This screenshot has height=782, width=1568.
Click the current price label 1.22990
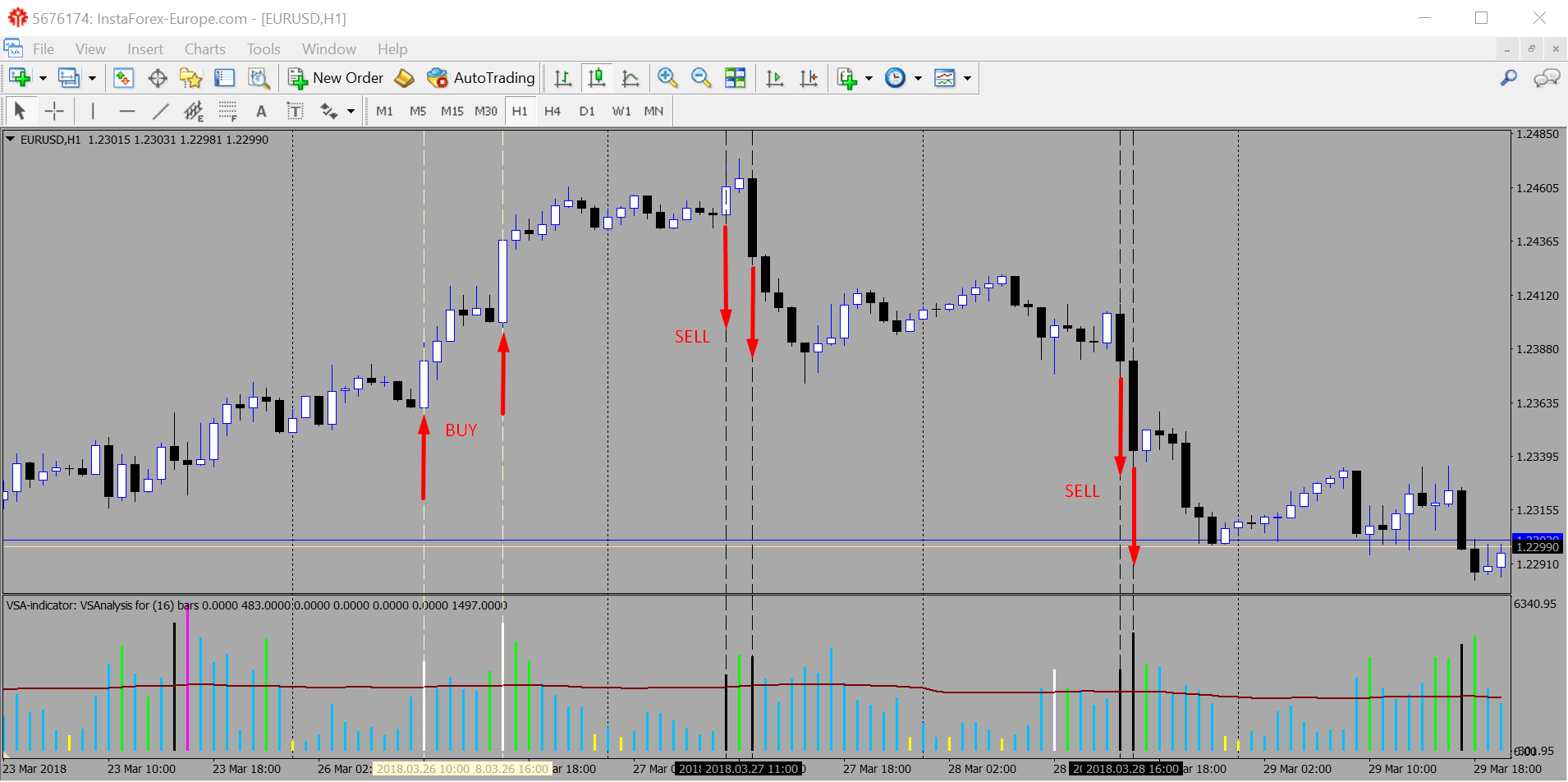click(x=1538, y=547)
